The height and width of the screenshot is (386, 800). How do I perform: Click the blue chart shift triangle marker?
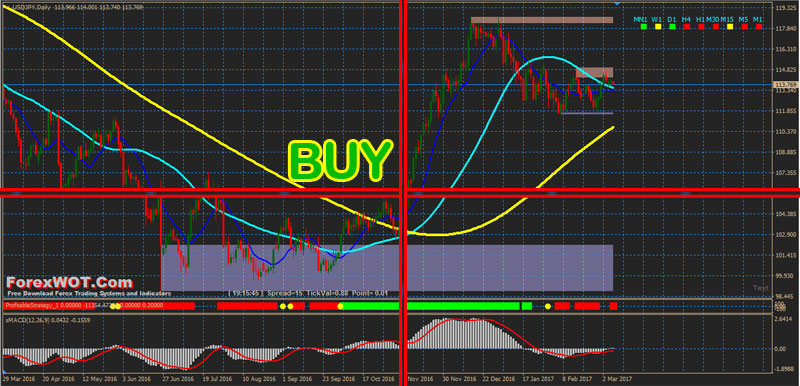617,4
